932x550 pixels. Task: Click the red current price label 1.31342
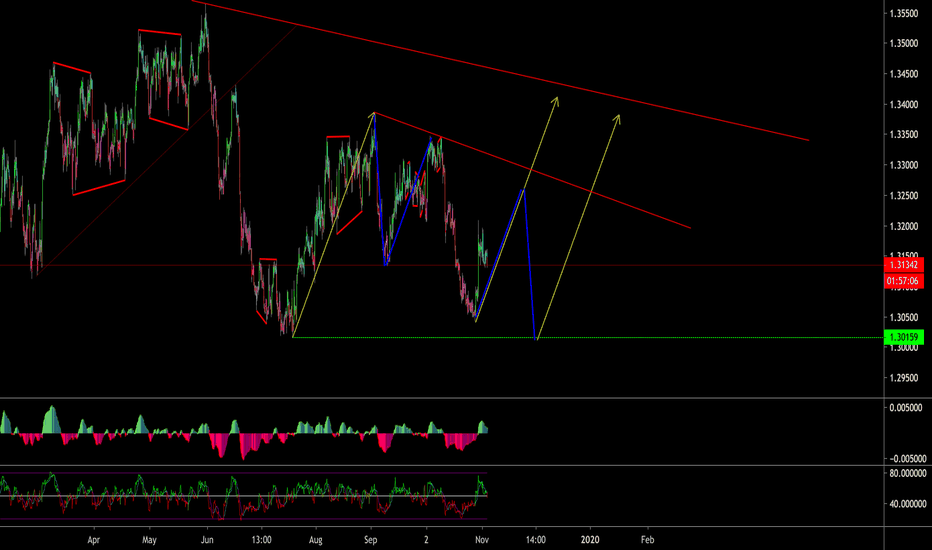(x=903, y=265)
